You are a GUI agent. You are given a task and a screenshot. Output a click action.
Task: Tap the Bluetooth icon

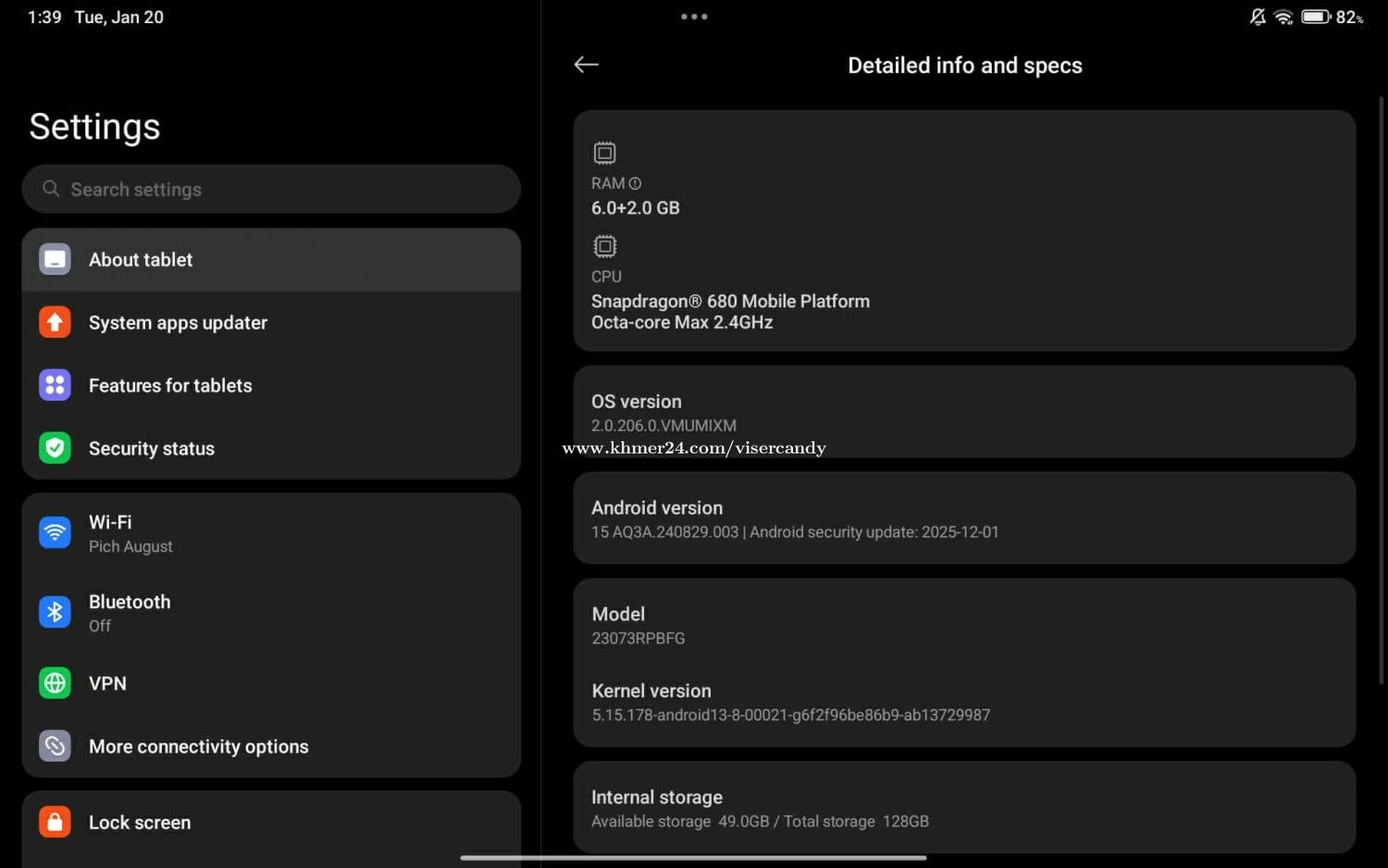(x=55, y=613)
